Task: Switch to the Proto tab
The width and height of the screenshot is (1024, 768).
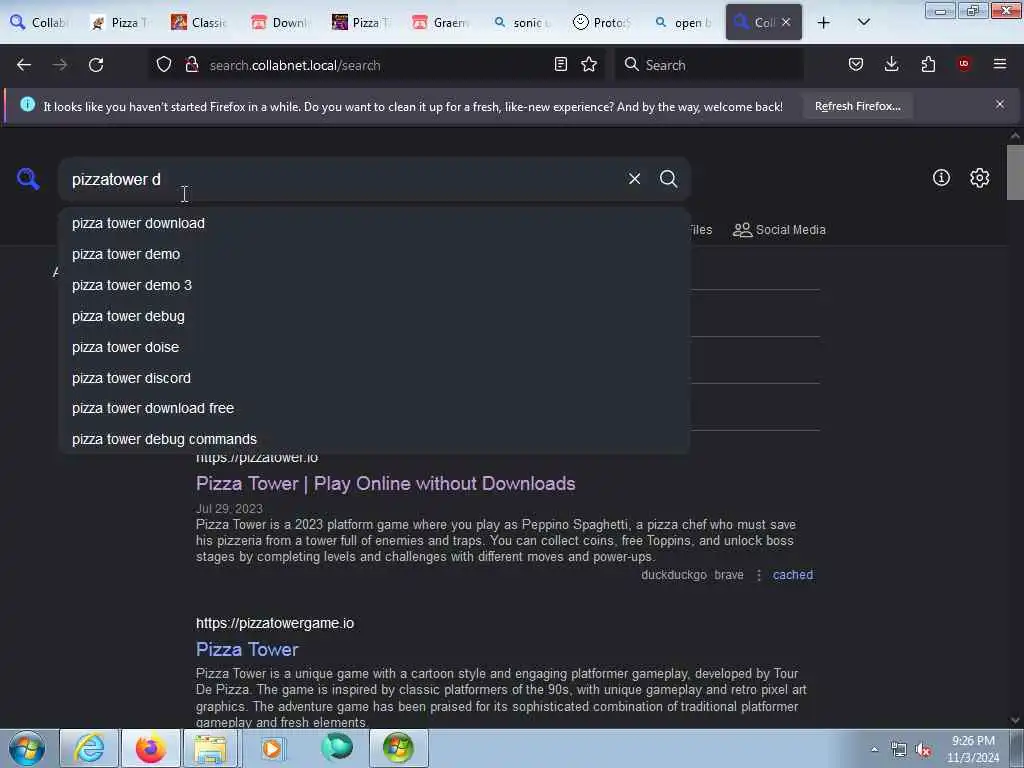Action: (601, 23)
